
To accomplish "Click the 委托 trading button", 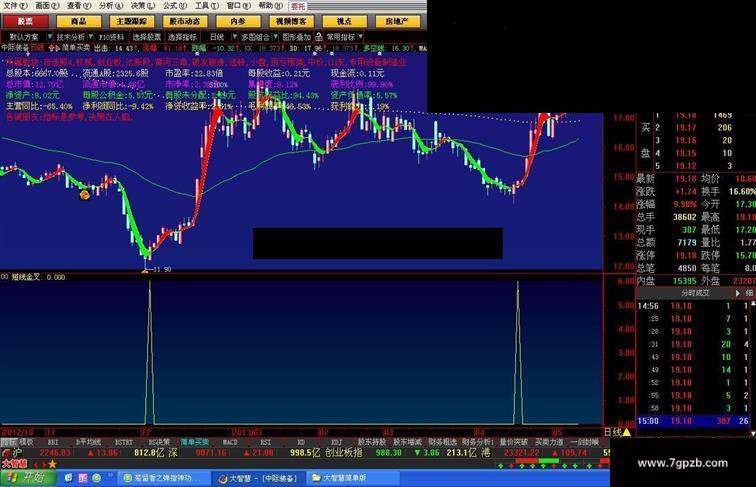I will click(298, 6).
